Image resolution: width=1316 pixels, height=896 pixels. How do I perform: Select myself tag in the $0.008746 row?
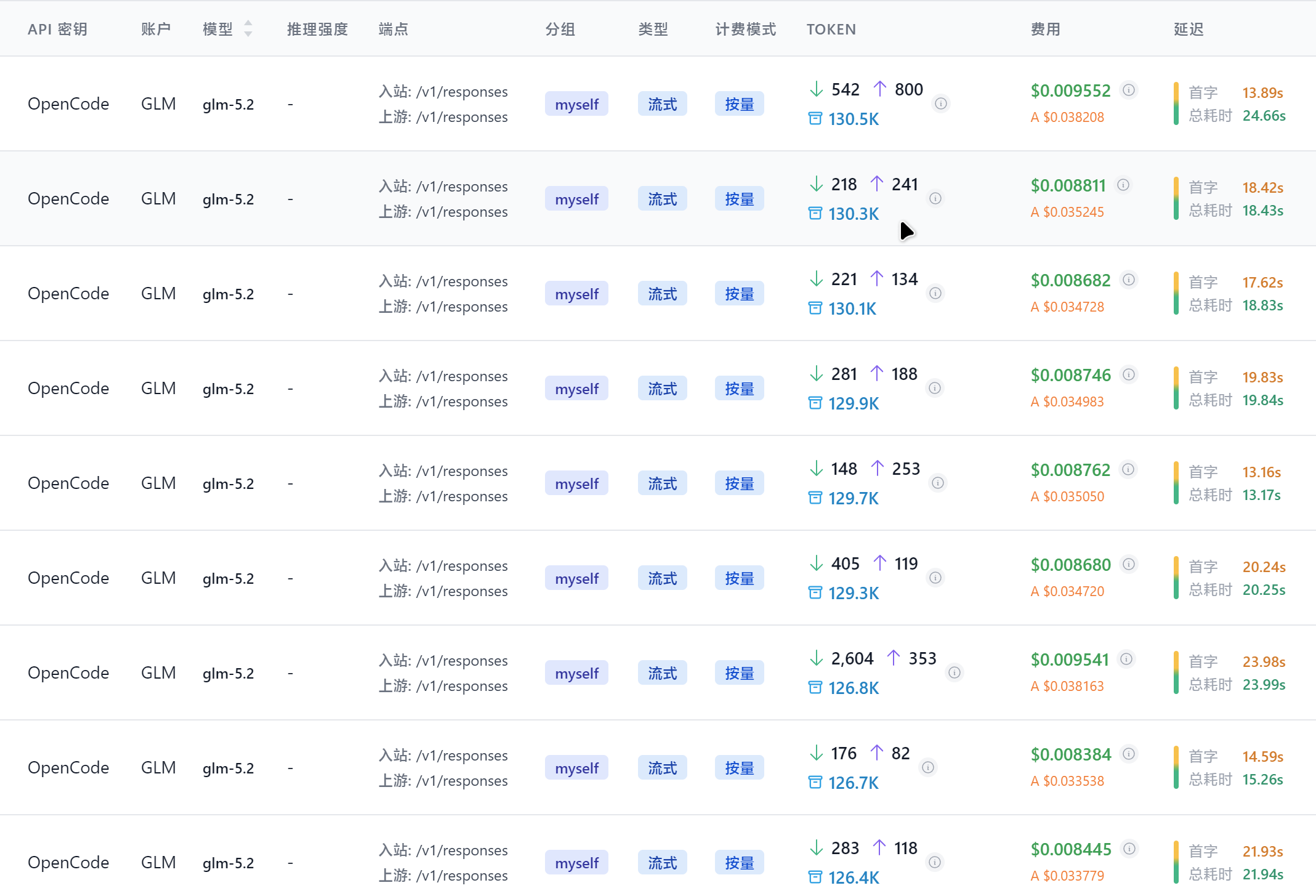[576, 389]
